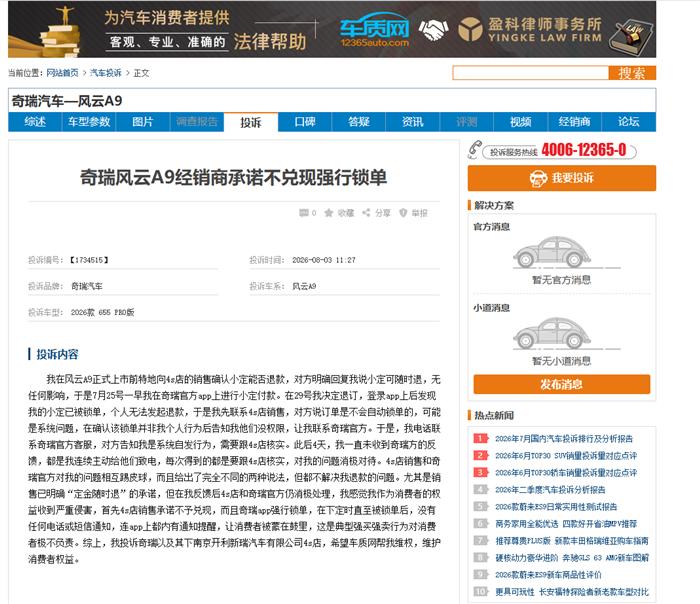
Task: Click the hotline number 4006-12365-0
Action: pos(583,150)
